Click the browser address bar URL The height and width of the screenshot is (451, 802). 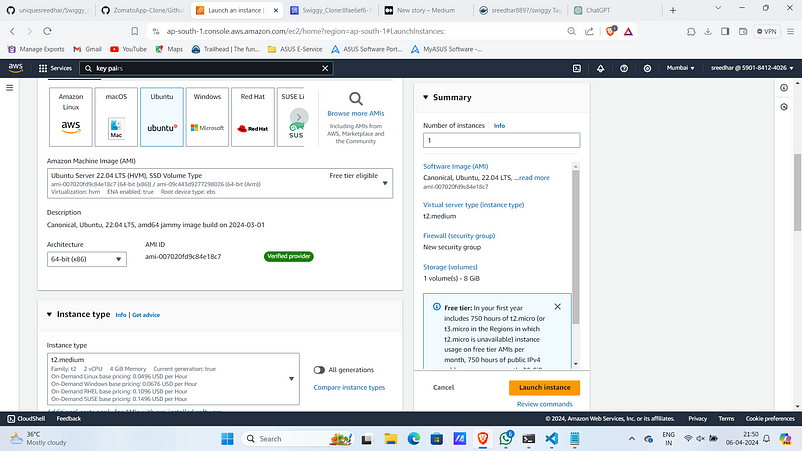coord(305,31)
